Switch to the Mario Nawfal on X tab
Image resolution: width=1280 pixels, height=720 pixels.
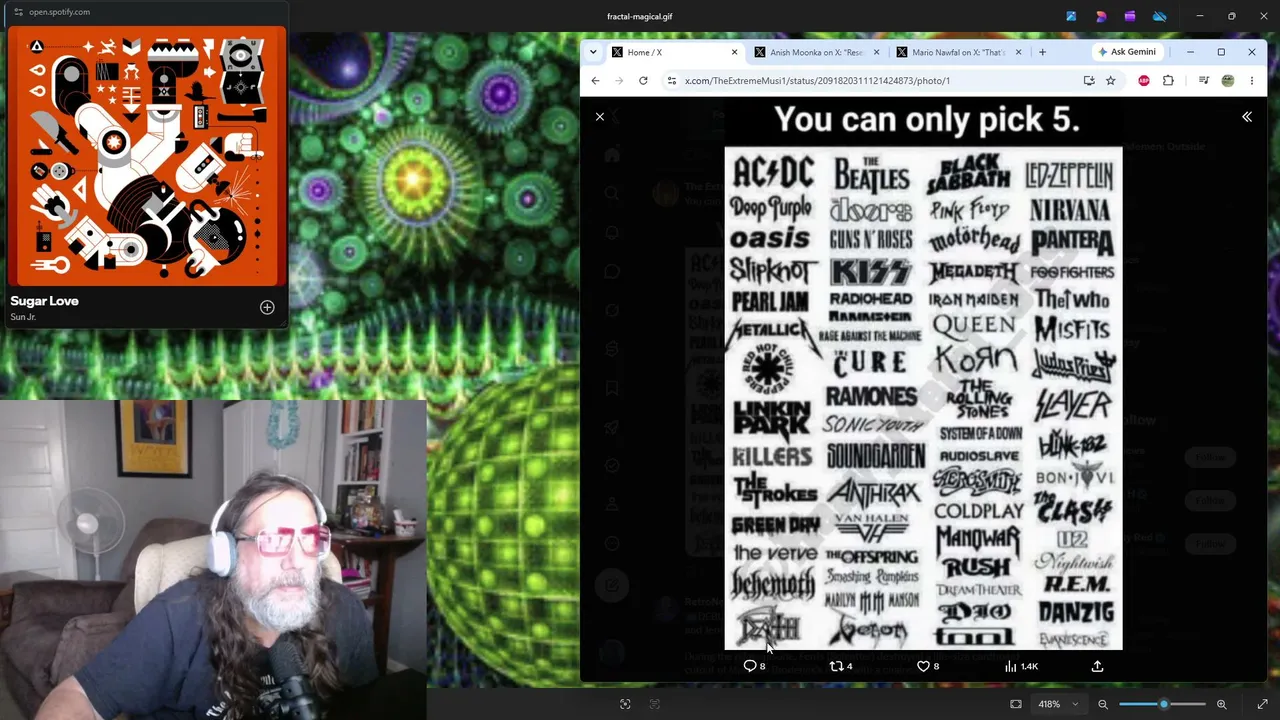click(958, 52)
